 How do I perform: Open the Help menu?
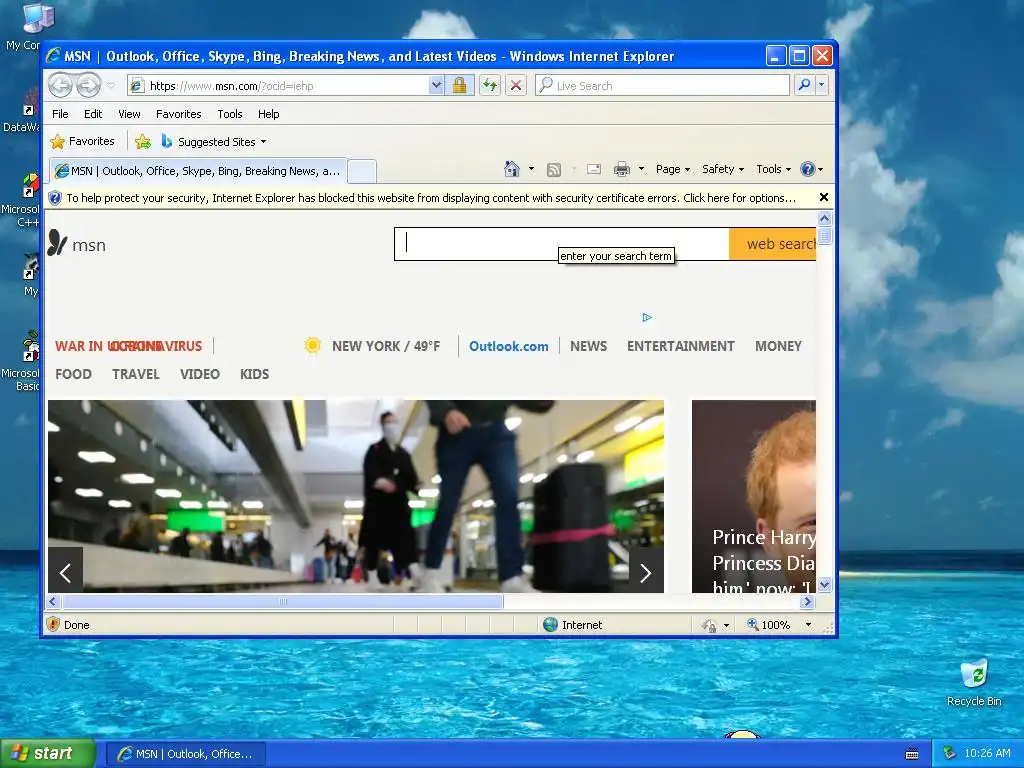[268, 114]
